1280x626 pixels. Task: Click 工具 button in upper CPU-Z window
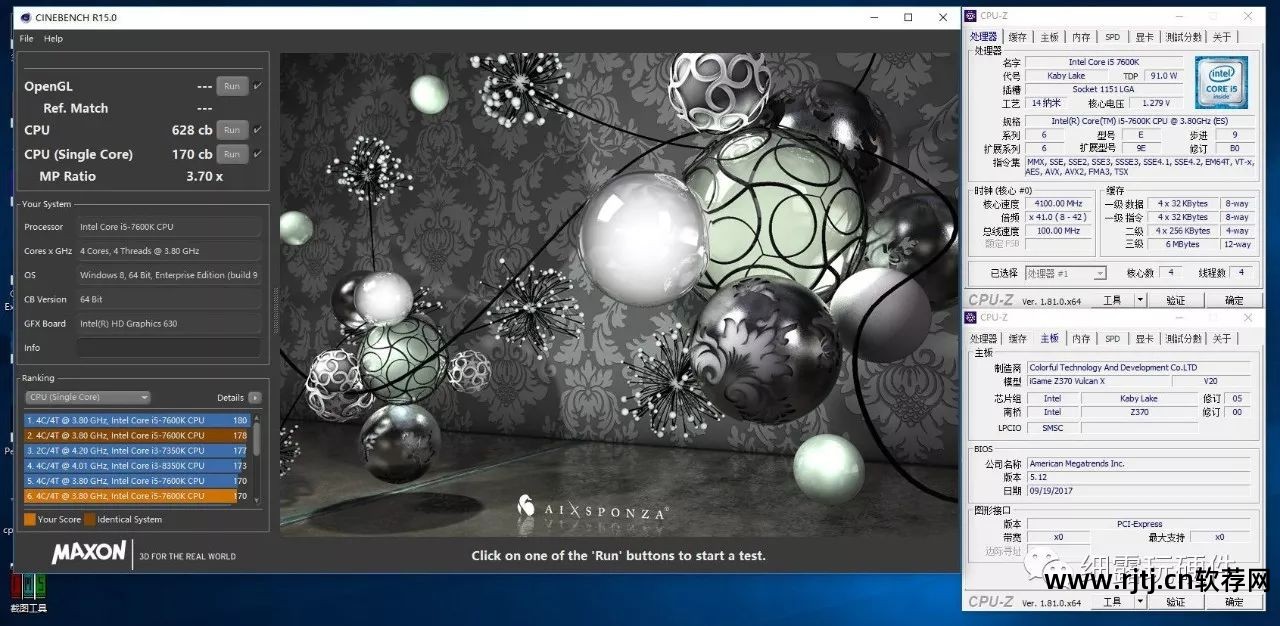pos(1112,300)
